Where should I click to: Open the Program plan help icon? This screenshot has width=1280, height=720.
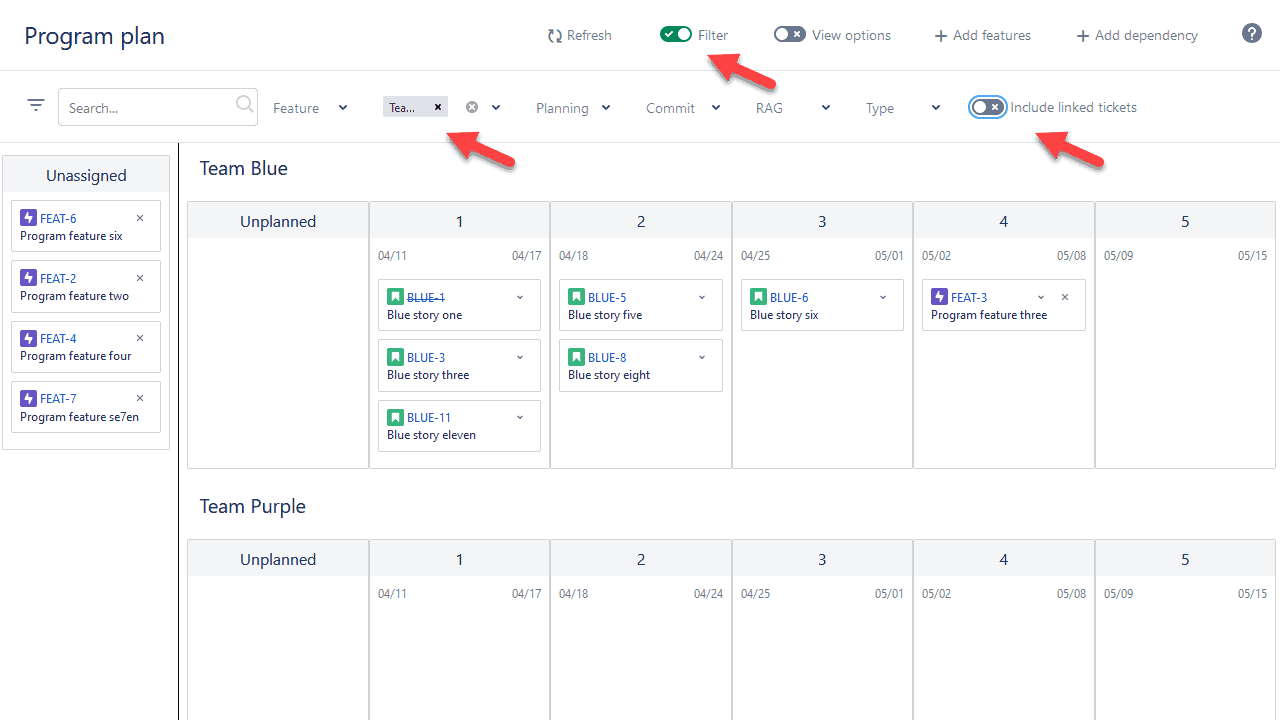click(1251, 33)
